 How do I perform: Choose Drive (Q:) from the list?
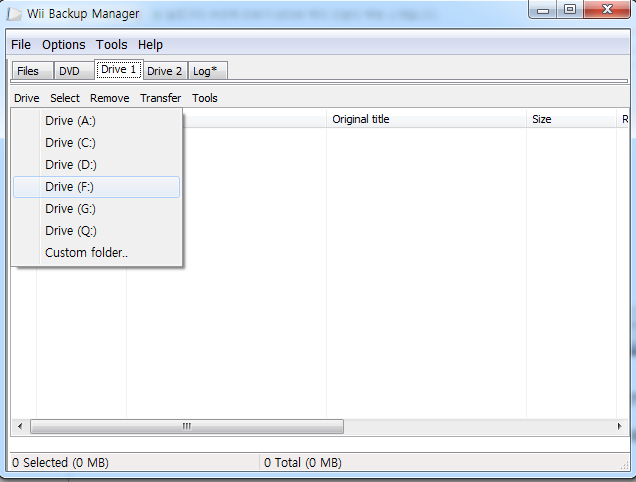(97, 230)
